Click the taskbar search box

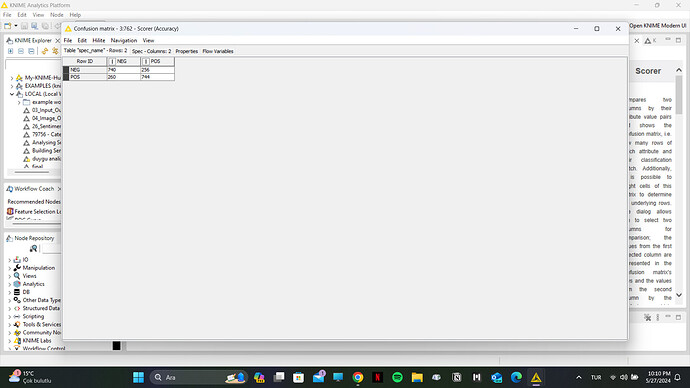tap(198, 377)
